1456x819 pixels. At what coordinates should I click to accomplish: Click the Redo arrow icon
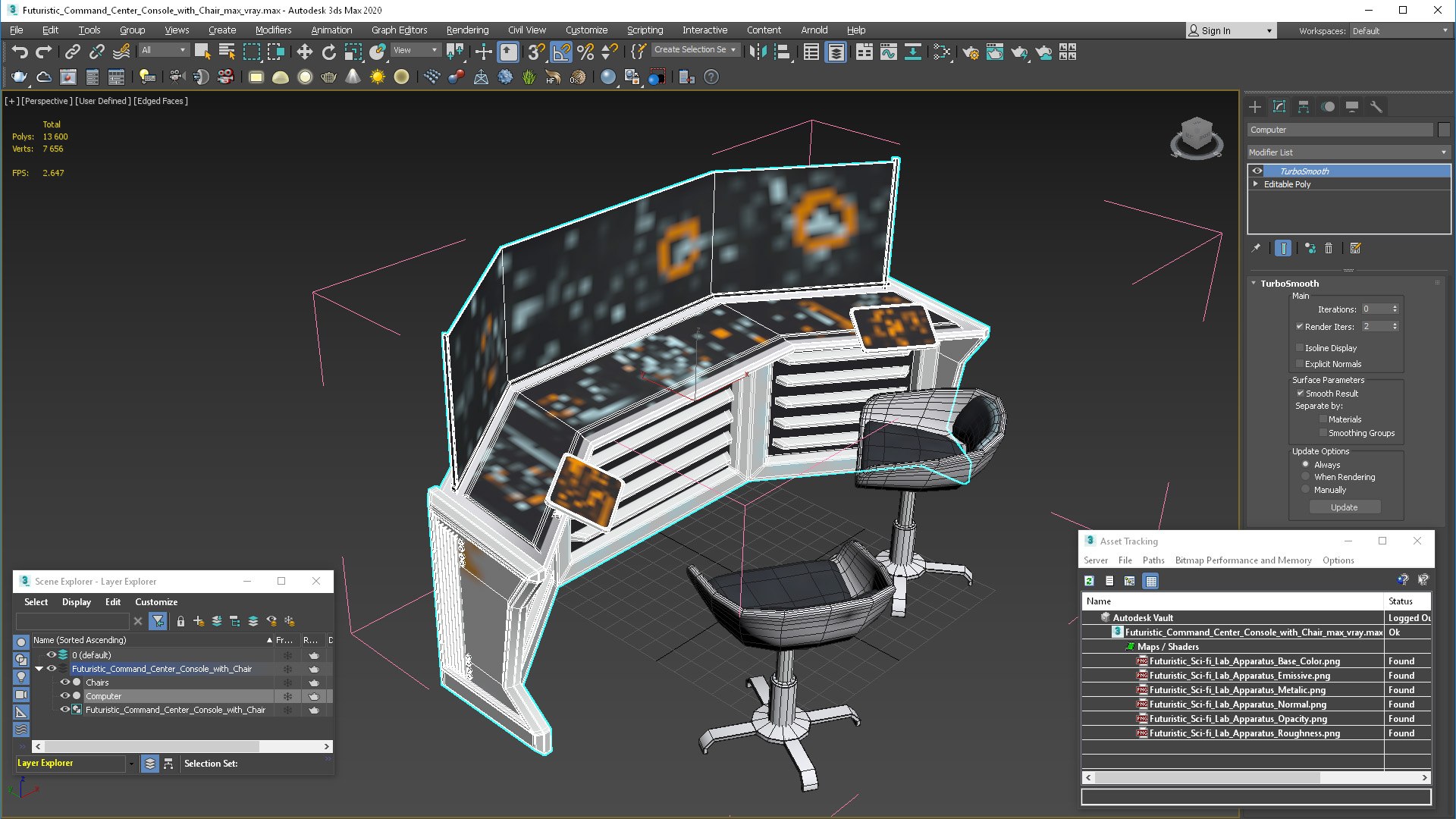[44, 52]
